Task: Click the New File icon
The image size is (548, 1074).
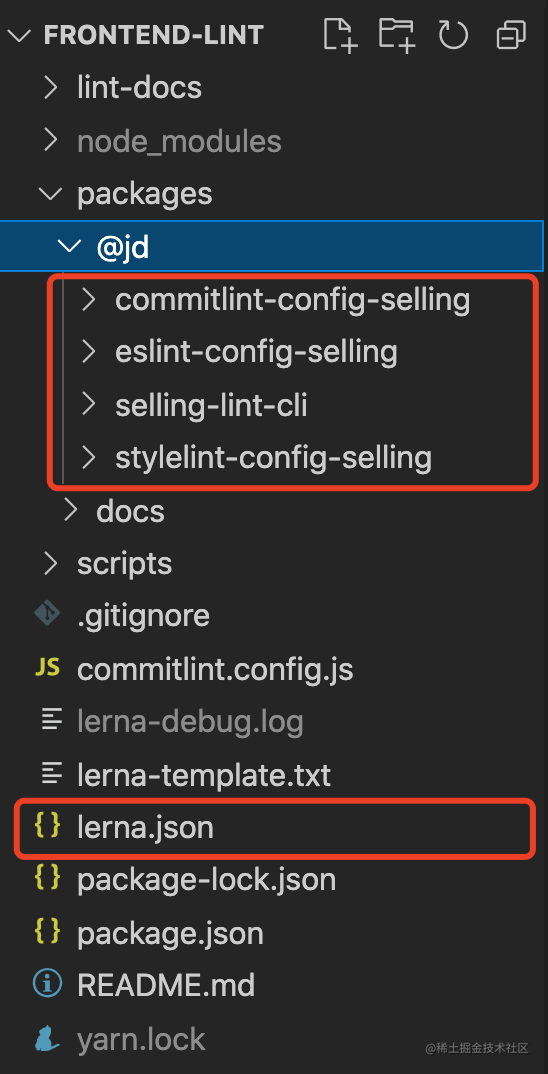Action: point(340,34)
